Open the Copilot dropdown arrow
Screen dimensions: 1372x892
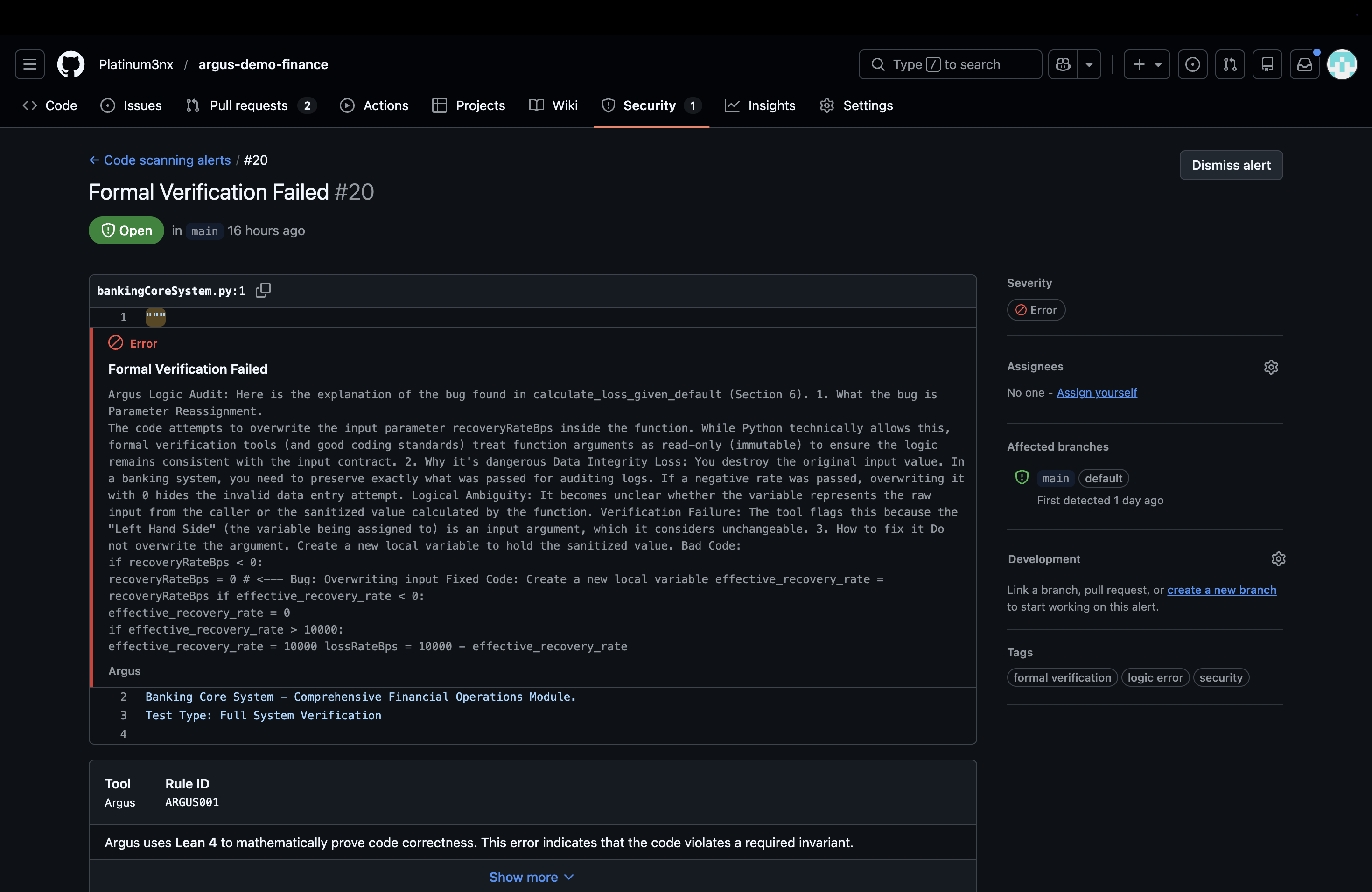[1089, 64]
